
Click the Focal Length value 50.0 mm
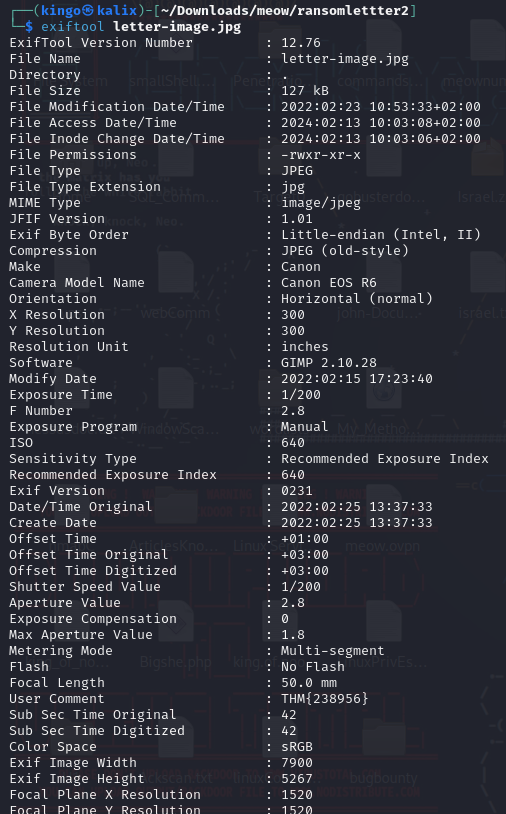coord(309,682)
